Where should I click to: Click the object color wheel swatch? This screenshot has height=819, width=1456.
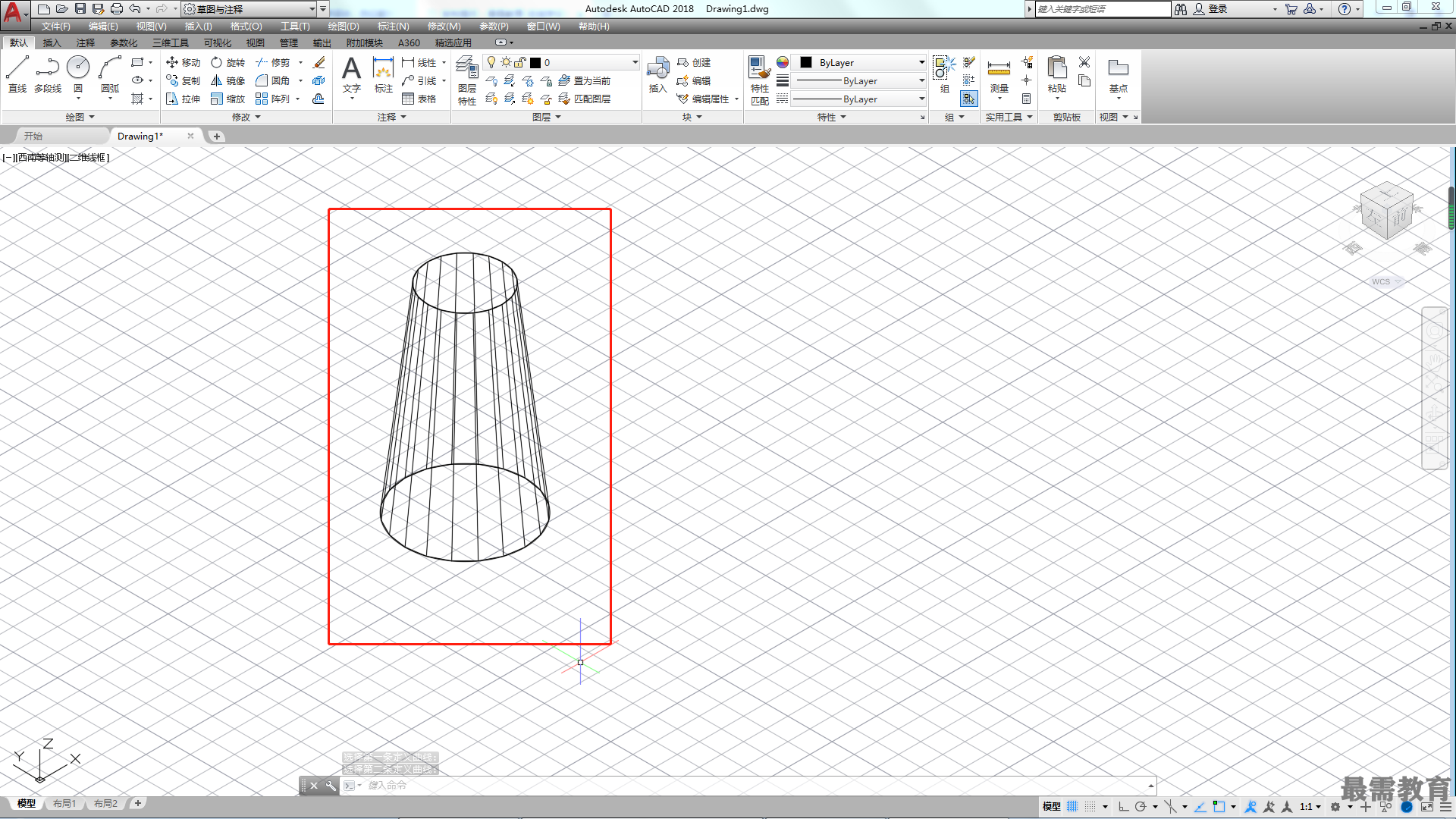[783, 62]
